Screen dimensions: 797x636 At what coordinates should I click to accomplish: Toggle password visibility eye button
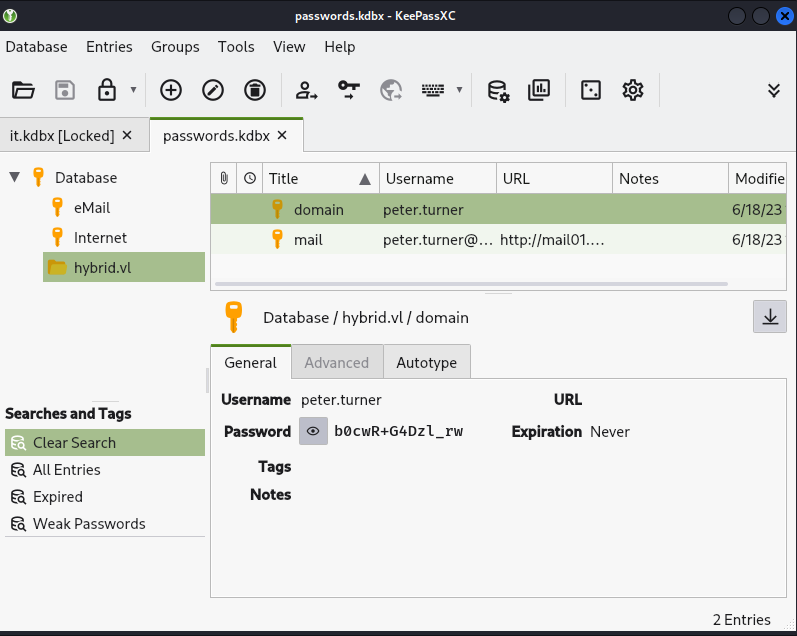point(313,431)
